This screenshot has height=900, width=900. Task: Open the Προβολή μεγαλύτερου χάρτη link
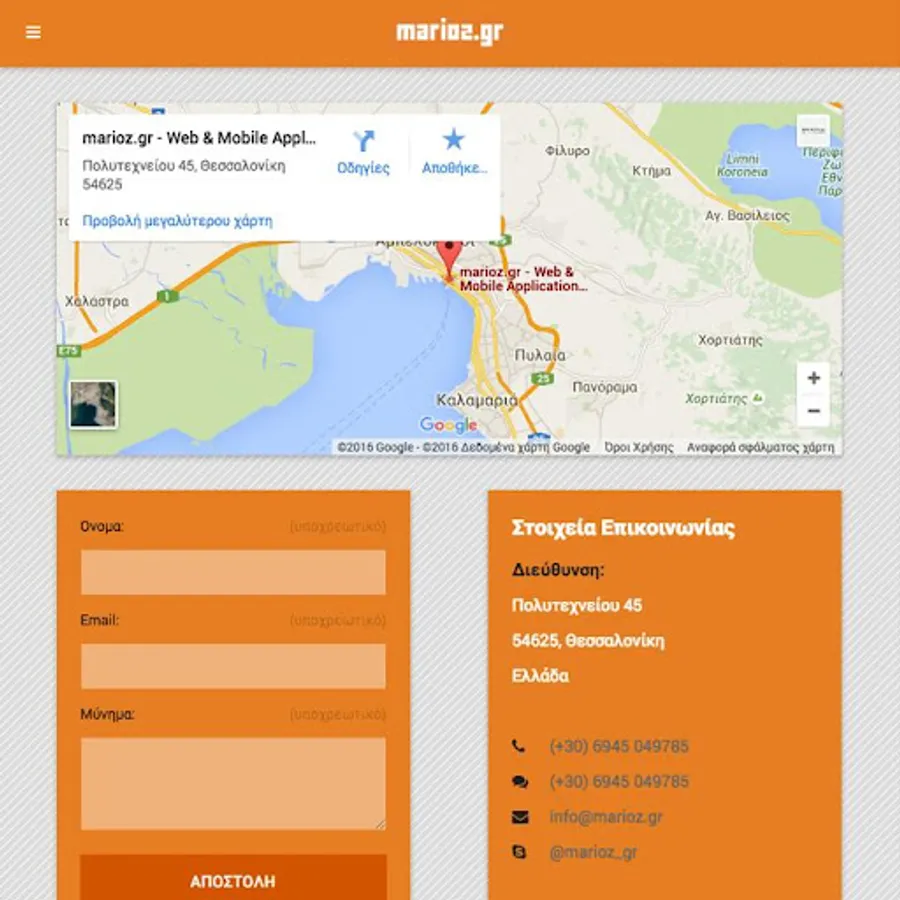click(177, 221)
